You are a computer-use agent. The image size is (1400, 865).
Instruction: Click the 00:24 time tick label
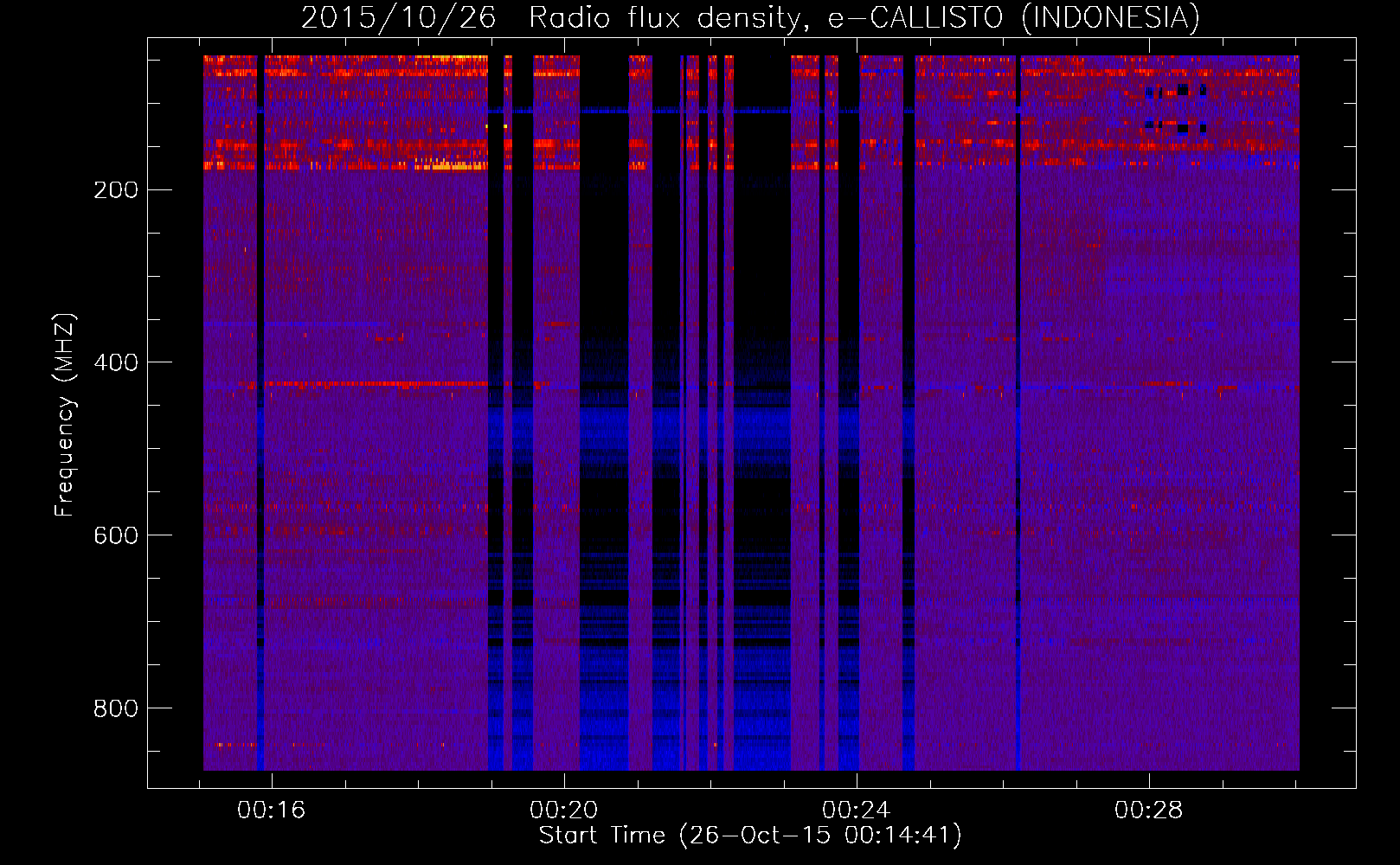[857, 811]
